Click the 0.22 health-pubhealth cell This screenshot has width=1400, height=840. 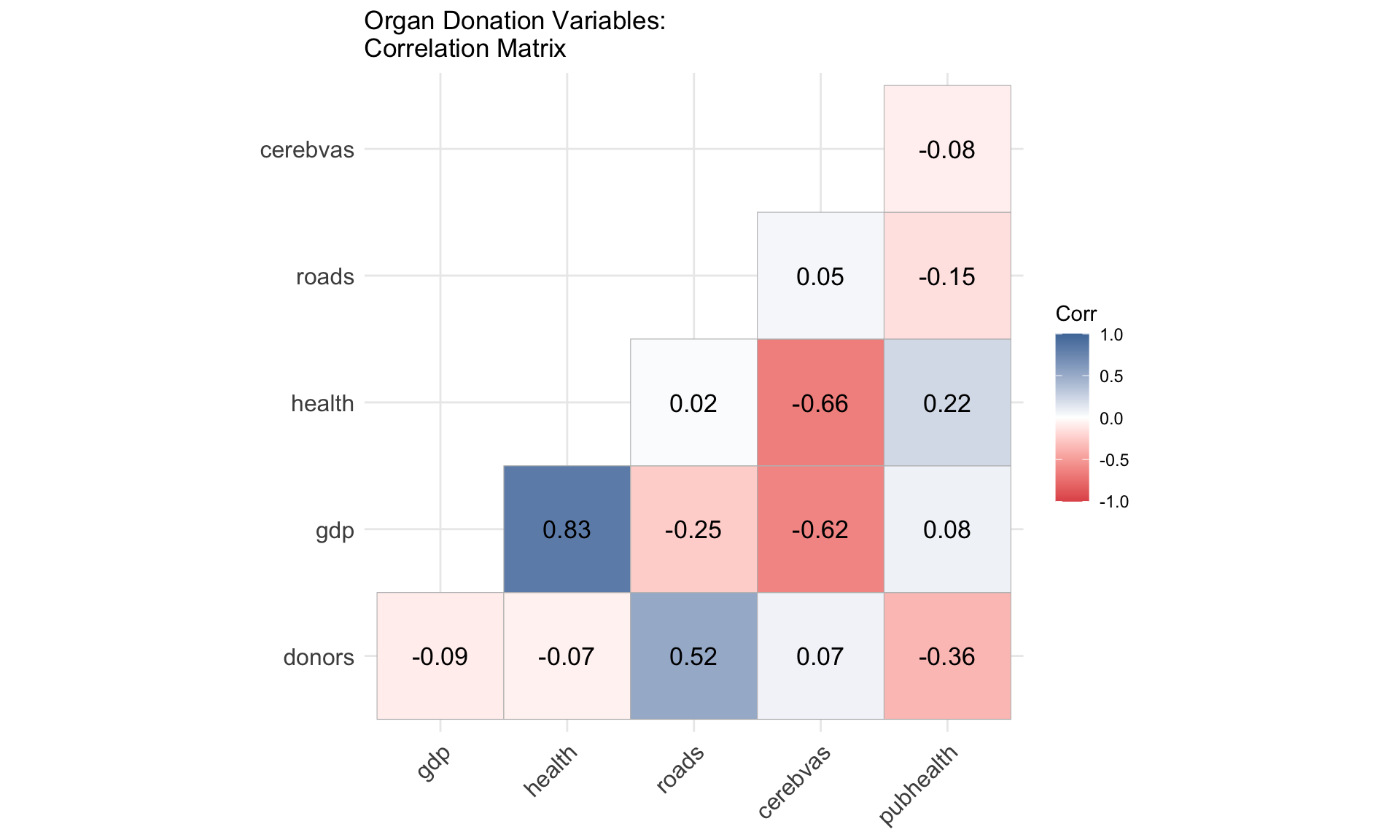click(947, 402)
